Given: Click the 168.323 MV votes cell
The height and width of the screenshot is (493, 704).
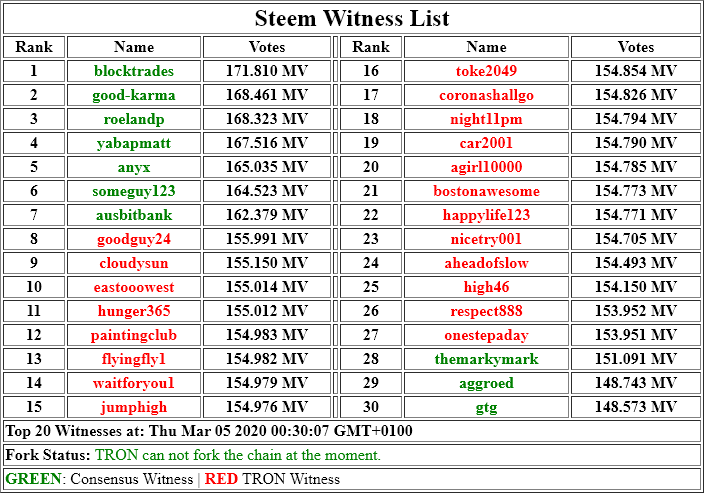Looking at the screenshot, I should 267,119.
